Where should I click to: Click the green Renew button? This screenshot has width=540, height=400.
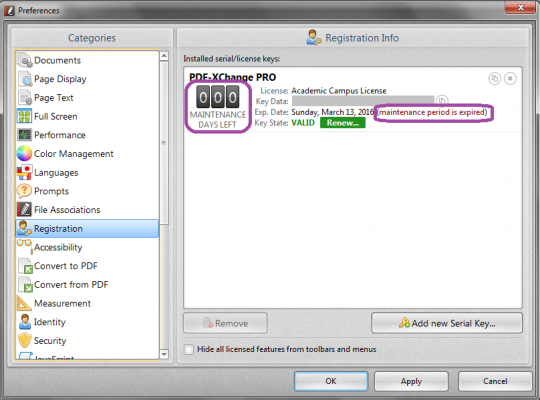[x=343, y=123]
